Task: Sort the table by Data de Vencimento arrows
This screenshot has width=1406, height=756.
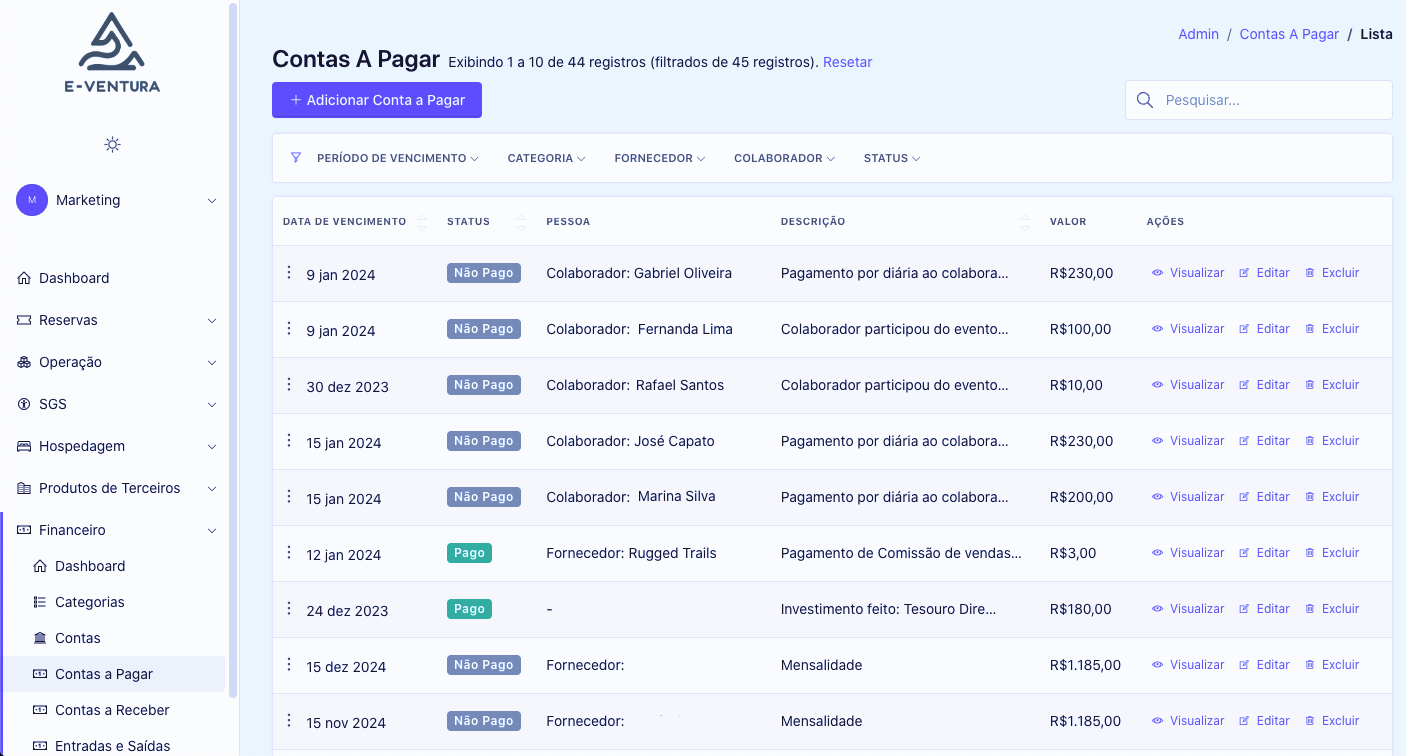Action: pos(421,221)
